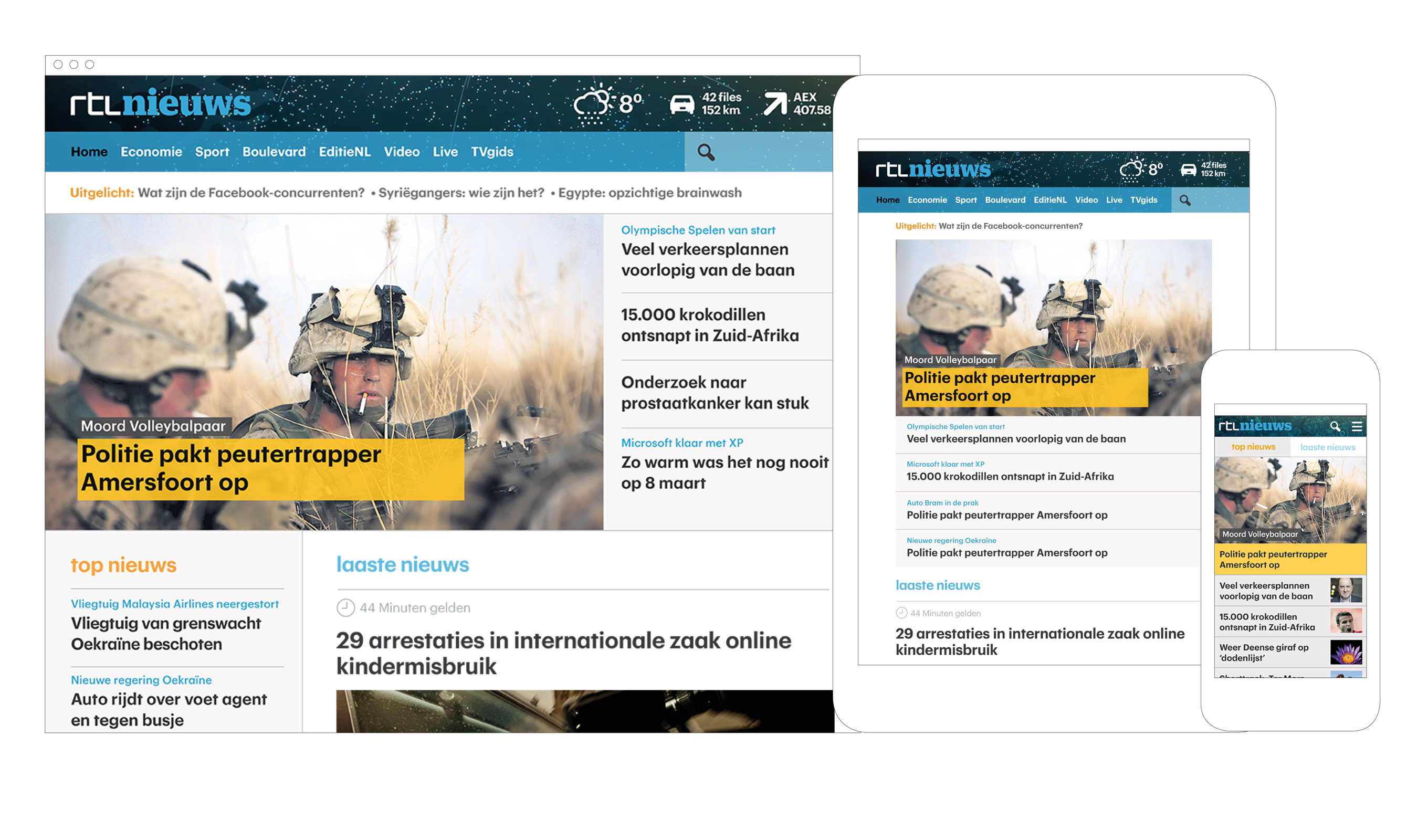
Task: Open the Economie menu in desktop navigation
Action: (151, 152)
